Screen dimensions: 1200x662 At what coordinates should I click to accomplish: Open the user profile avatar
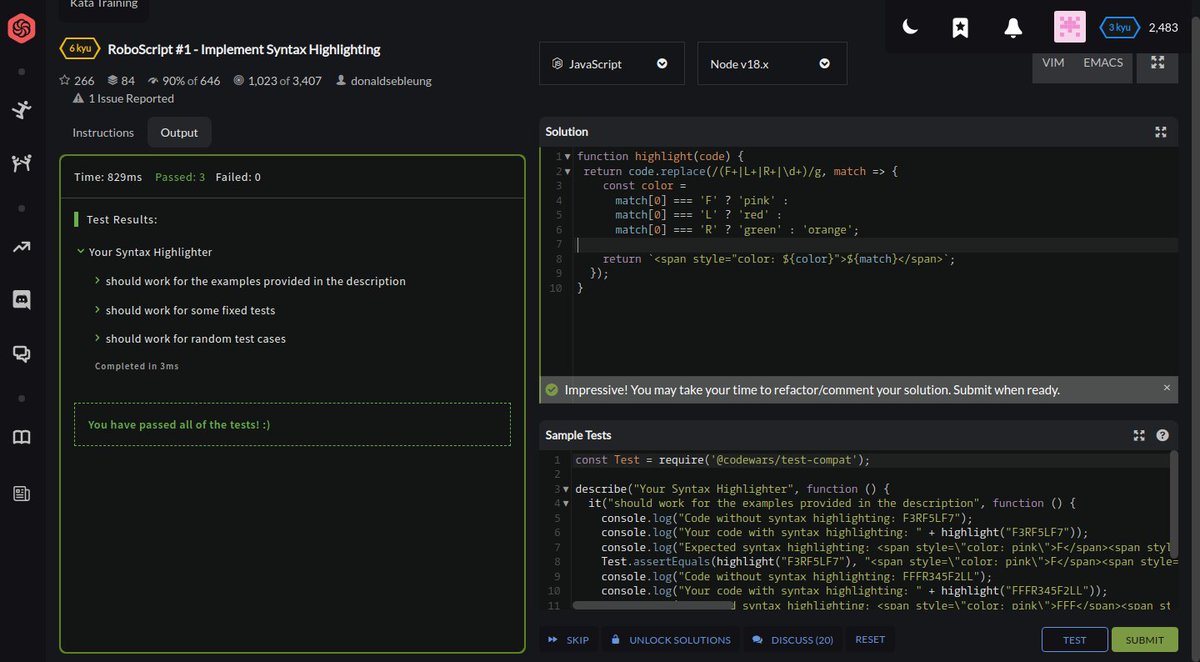(x=1070, y=28)
